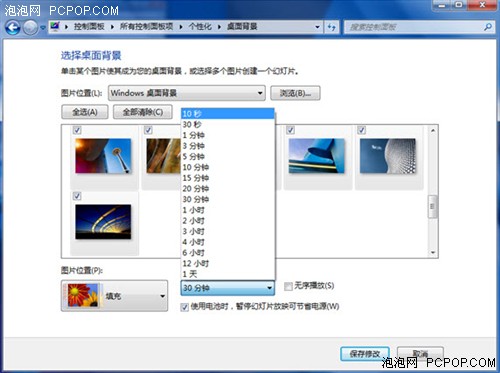Click the 全选(A) button
Screen dimensions: 500x373
click(85, 112)
